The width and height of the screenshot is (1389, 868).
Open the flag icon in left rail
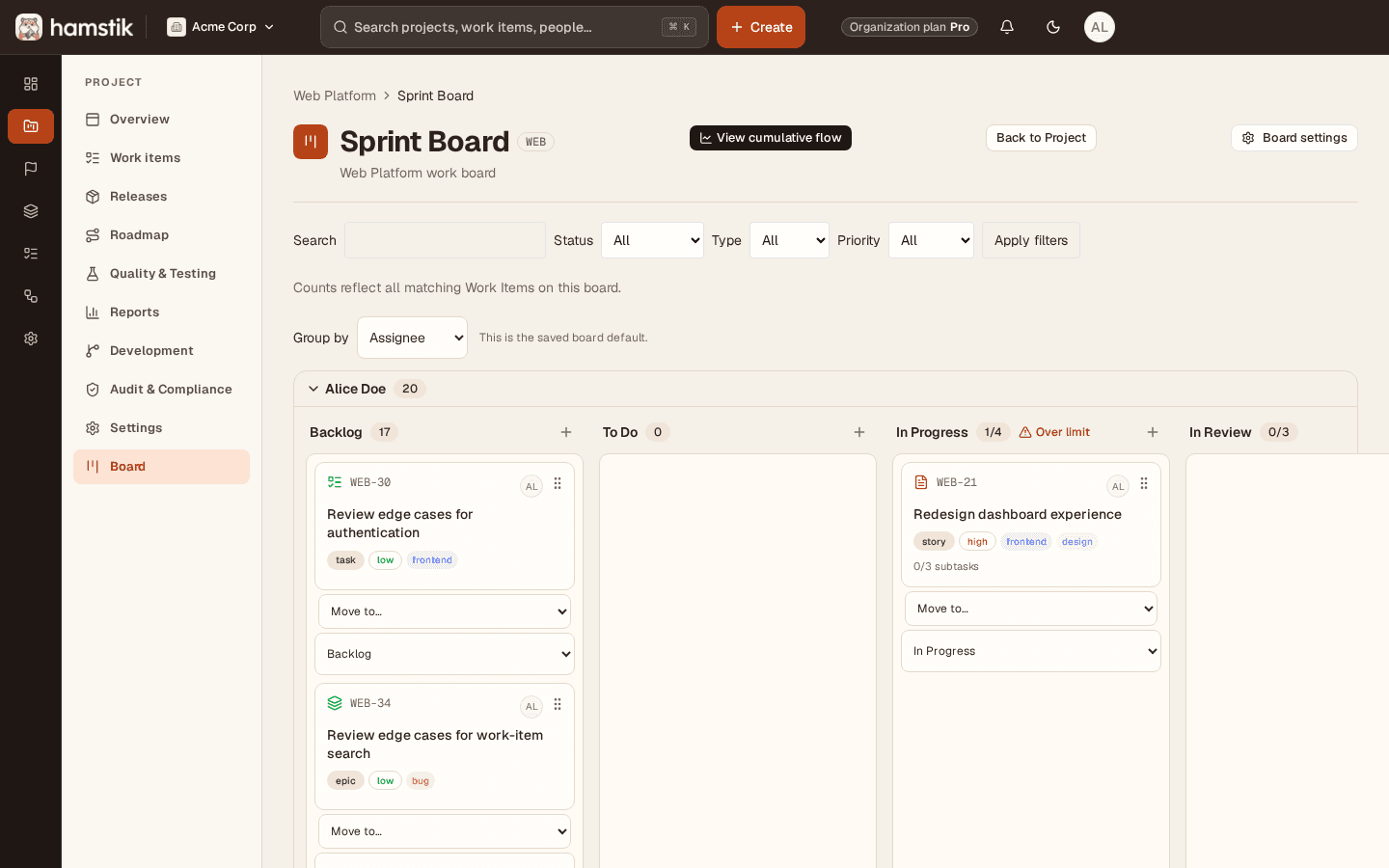click(31, 169)
